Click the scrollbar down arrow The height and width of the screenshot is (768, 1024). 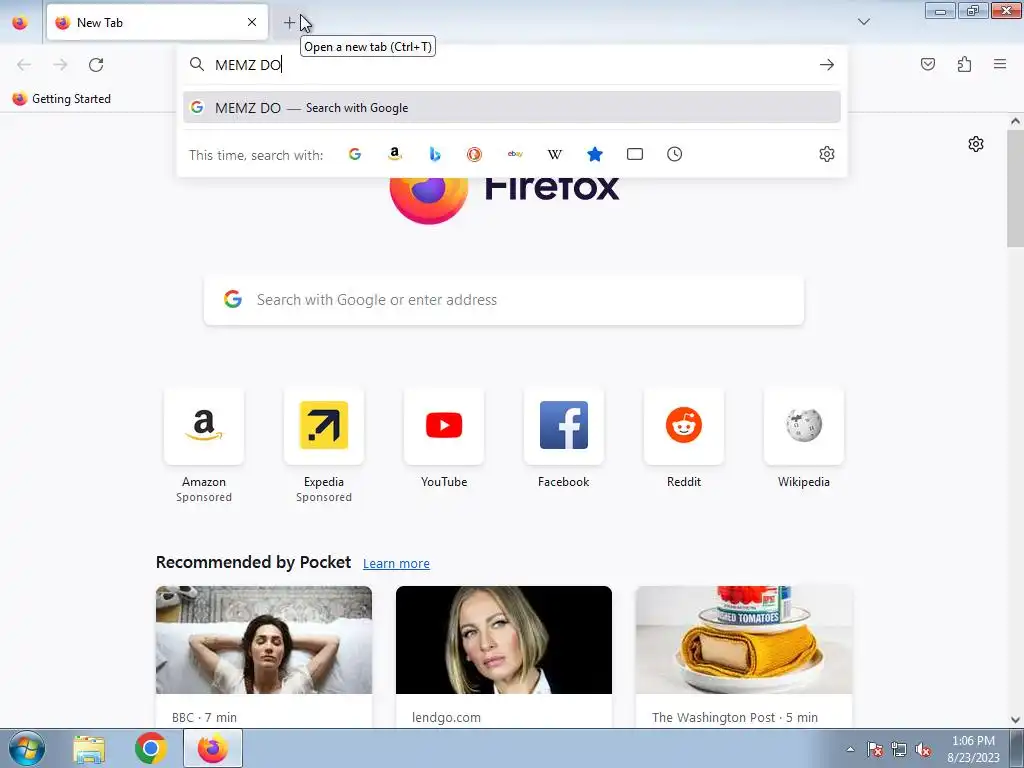1015,720
